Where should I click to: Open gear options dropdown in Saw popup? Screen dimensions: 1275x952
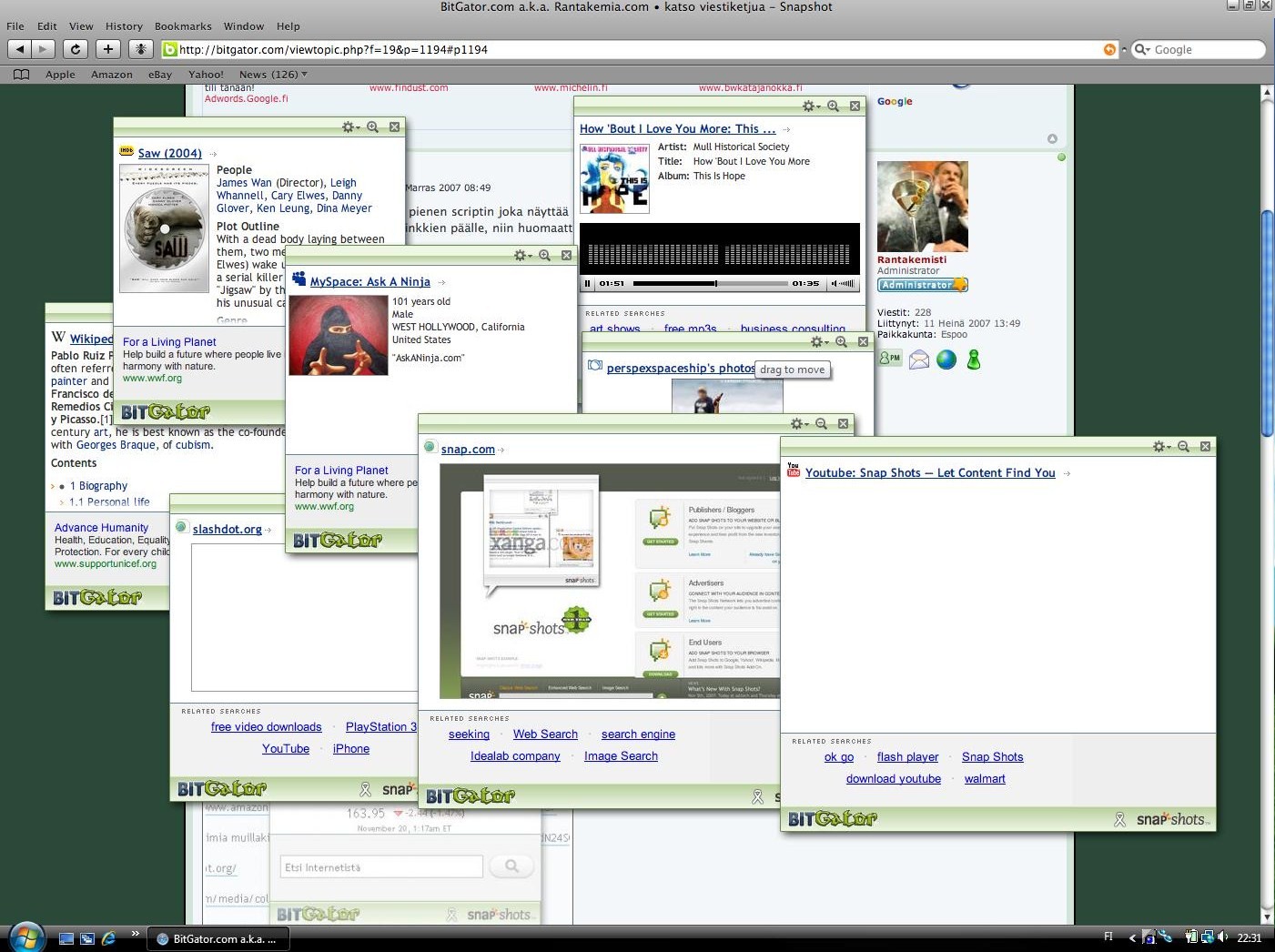click(x=350, y=127)
